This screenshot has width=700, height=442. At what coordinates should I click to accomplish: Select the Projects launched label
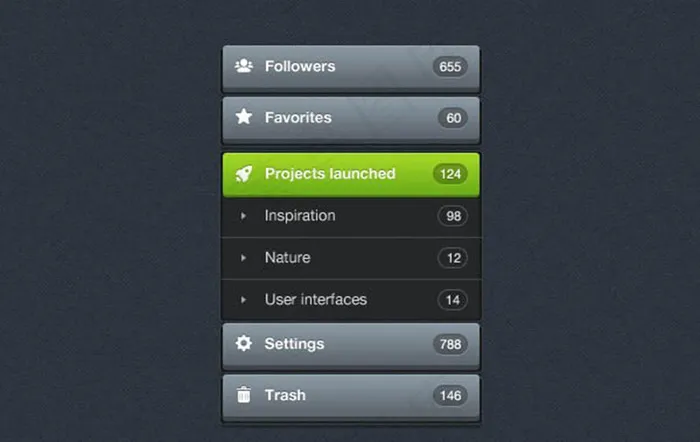(x=330, y=174)
